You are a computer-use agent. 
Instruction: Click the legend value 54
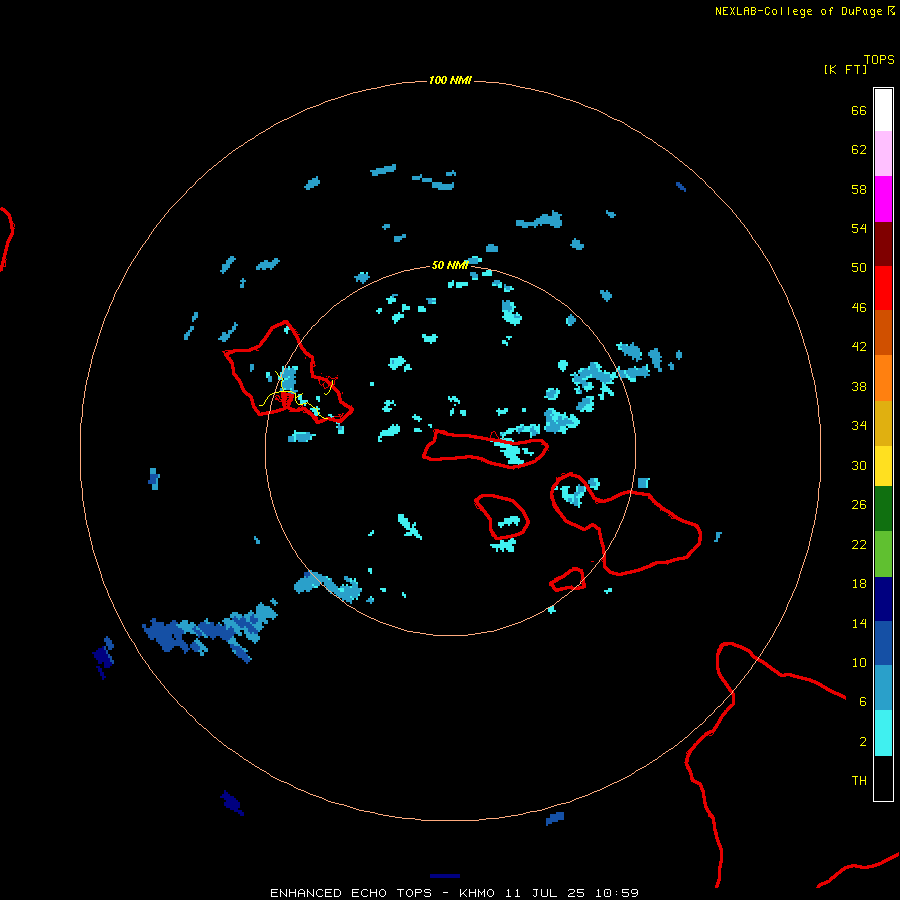pyautogui.click(x=859, y=228)
